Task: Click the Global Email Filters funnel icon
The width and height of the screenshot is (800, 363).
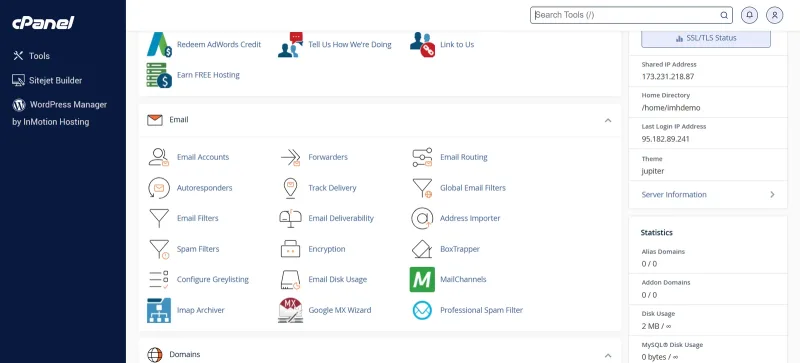Action: (422, 188)
